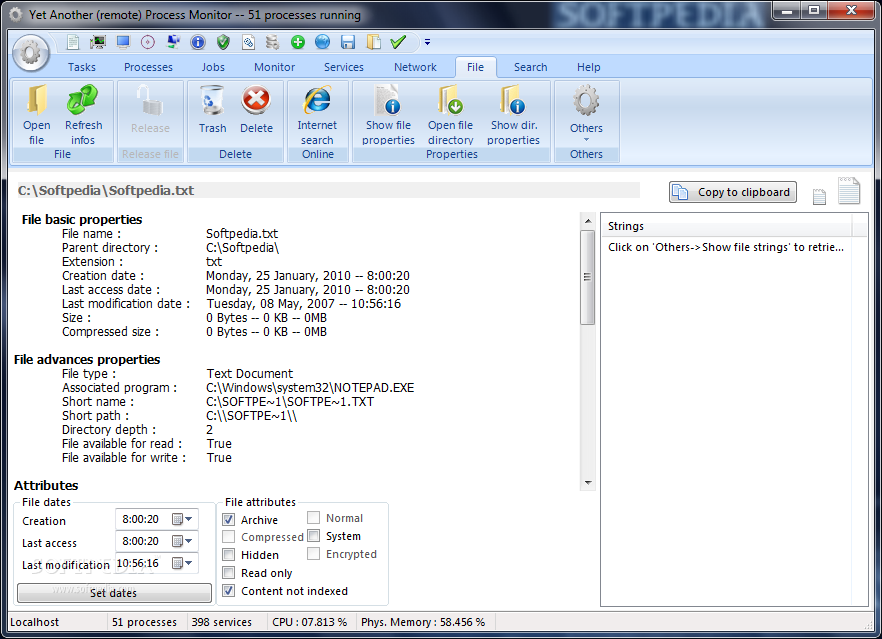Click the '398 services' status bar entry
Screen dimensions: 882x639
pyautogui.click(x=222, y=622)
